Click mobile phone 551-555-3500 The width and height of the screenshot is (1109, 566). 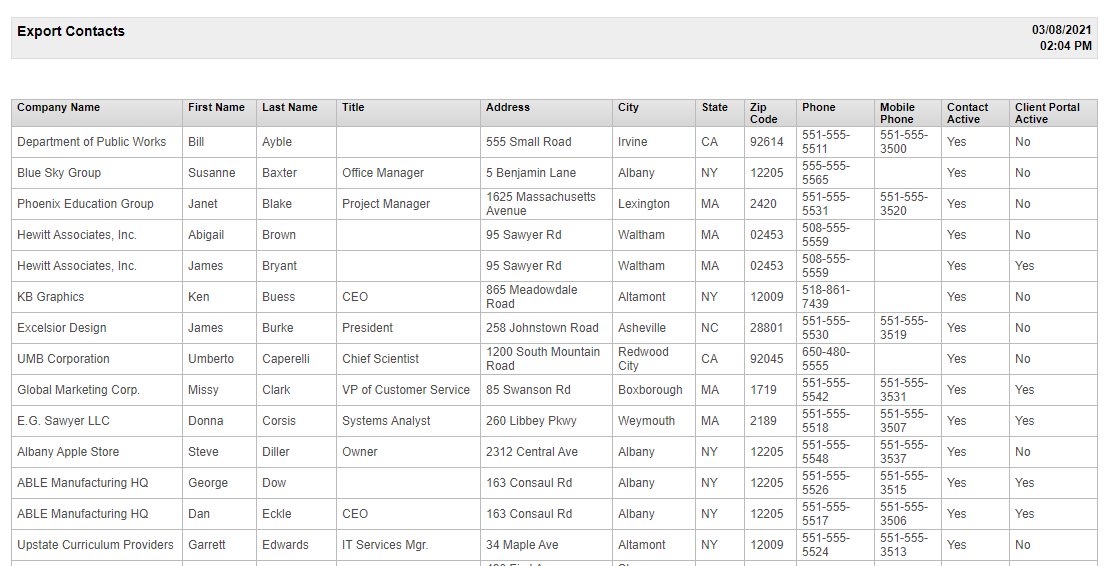[x=904, y=142]
